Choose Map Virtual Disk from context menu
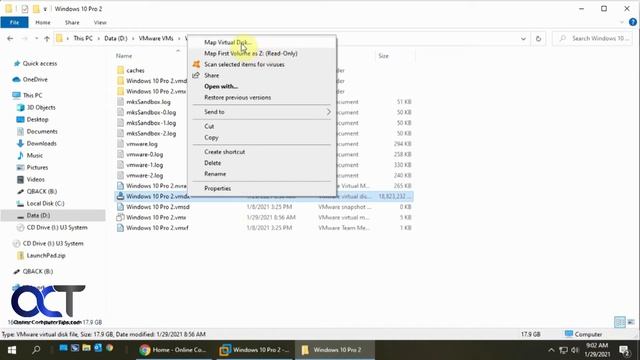 click(262, 42)
